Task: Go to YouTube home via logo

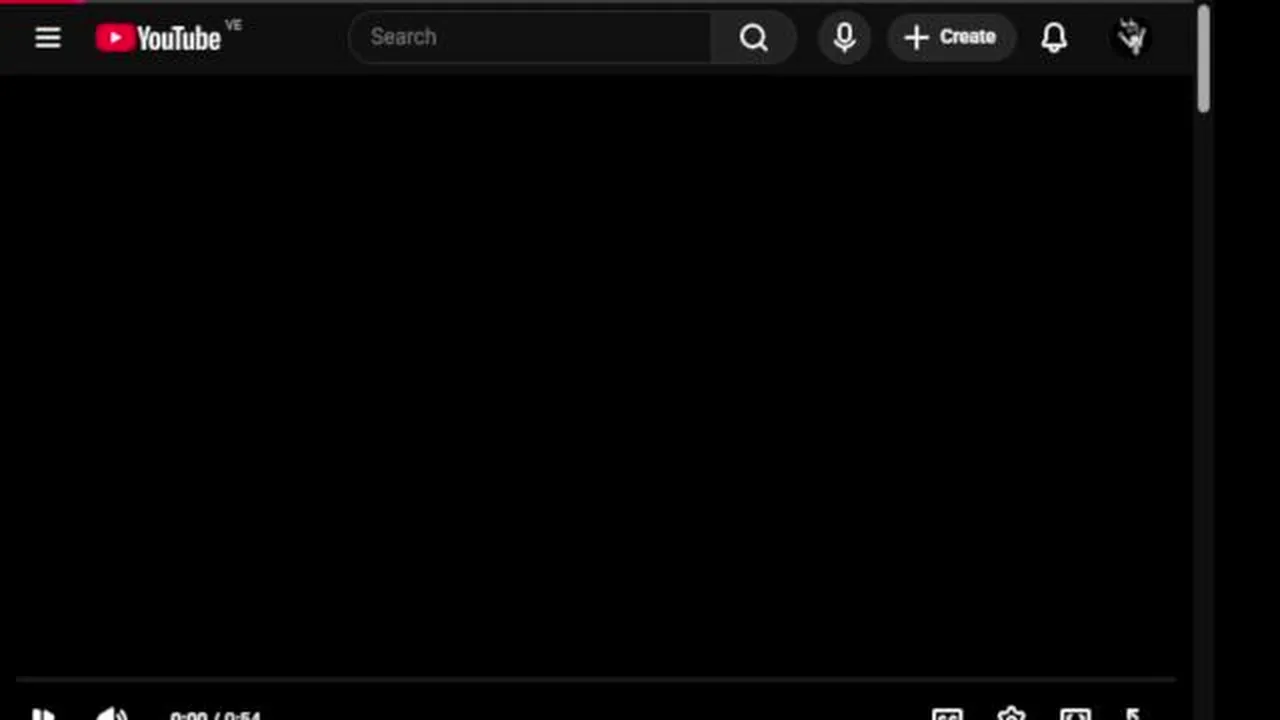Action: (158, 38)
